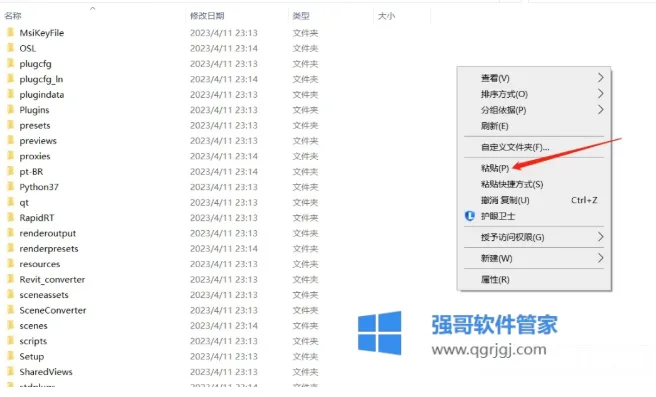Click the MsiKeyFile folder icon
The width and height of the screenshot is (656, 397).
(x=11, y=32)
